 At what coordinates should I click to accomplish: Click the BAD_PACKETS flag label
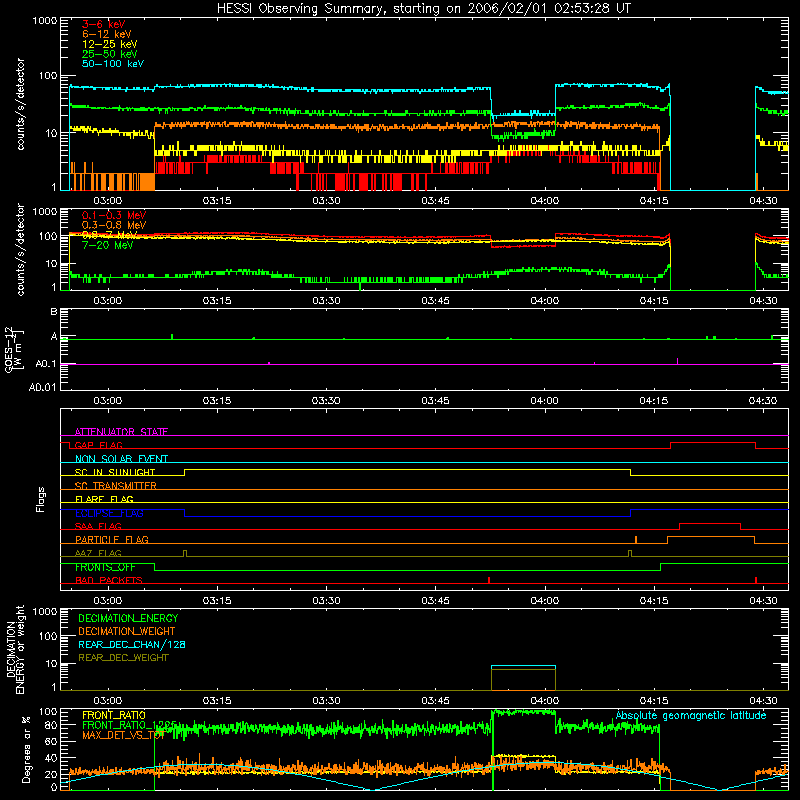109,580
